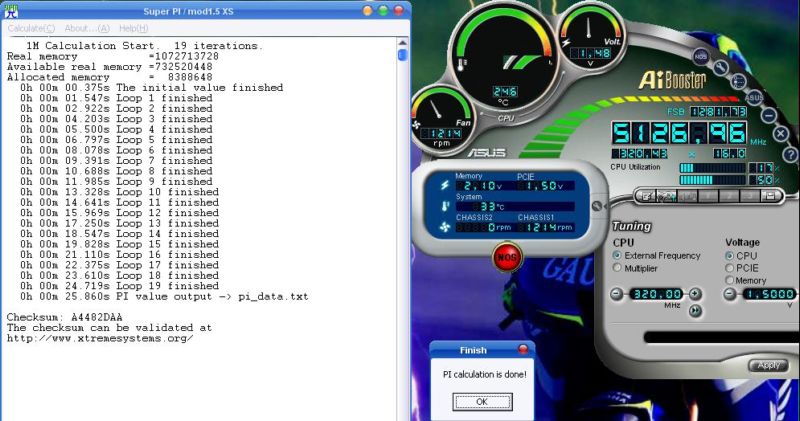Click the CHASSIS1 1214rpm reading

[x=545, y=227]
